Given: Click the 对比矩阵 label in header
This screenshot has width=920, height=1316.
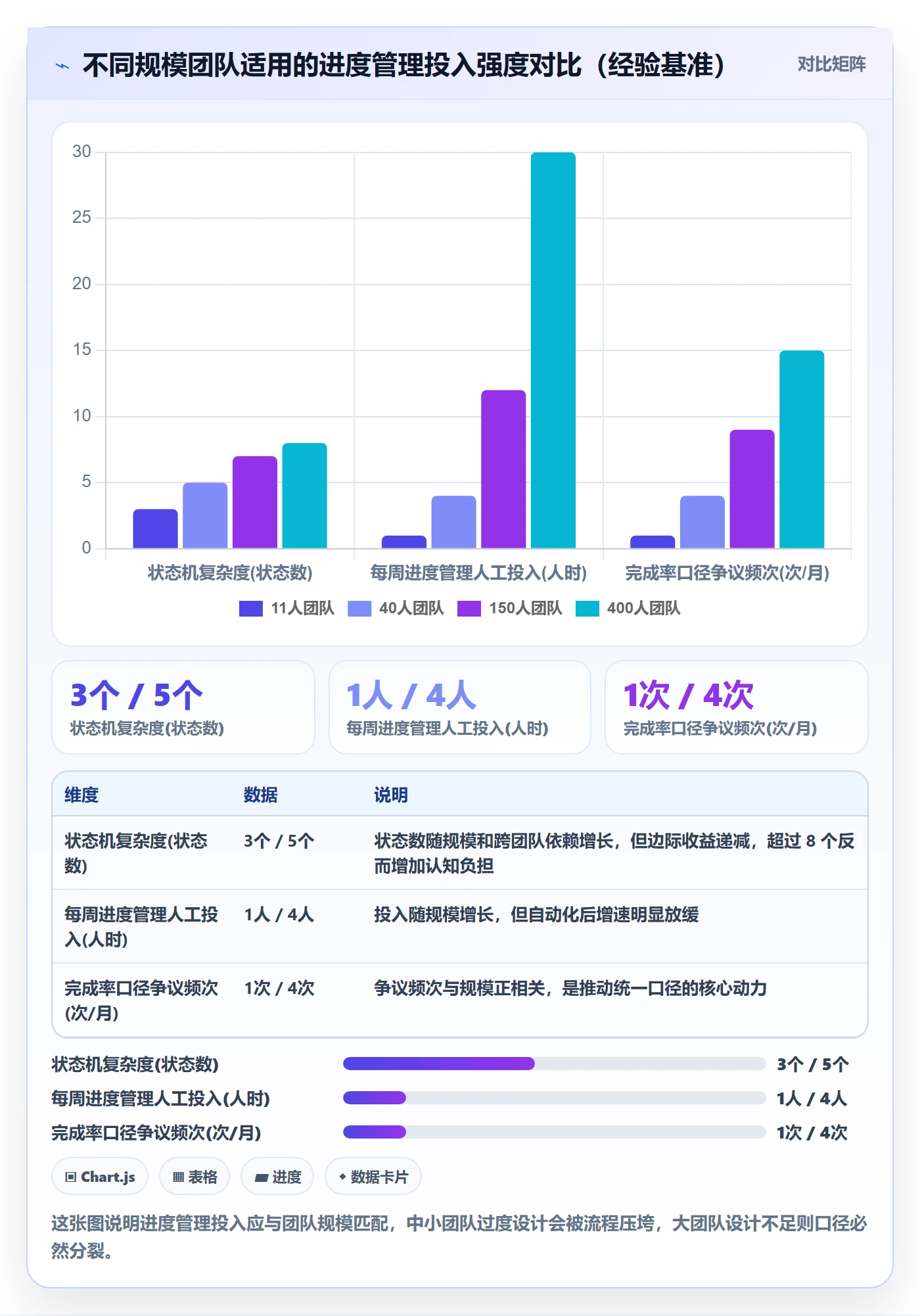Looking at the screenshot, I should coord(831,64).
